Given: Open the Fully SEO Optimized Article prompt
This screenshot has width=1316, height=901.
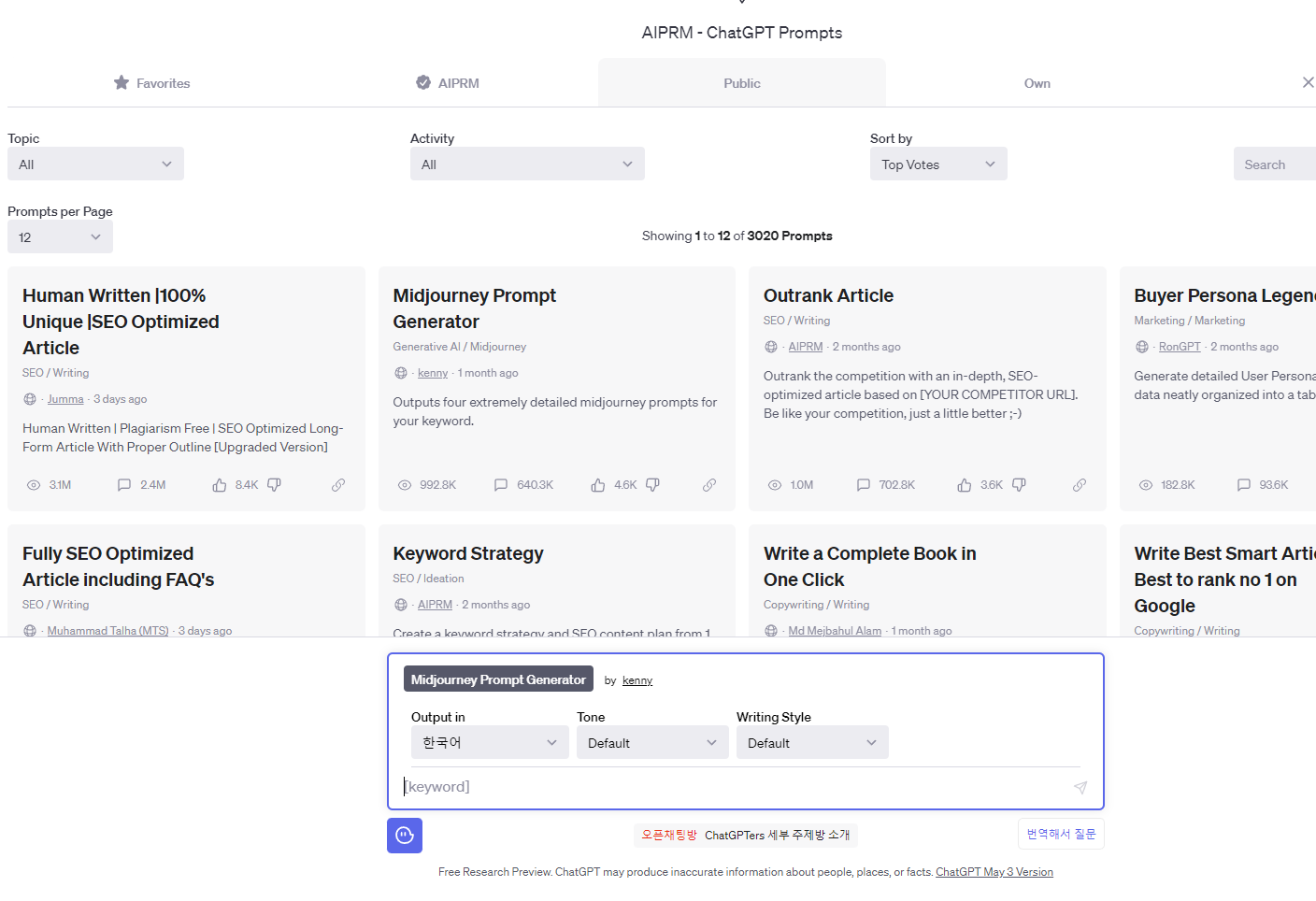Looking at the screenshot, I should point(118,566).
